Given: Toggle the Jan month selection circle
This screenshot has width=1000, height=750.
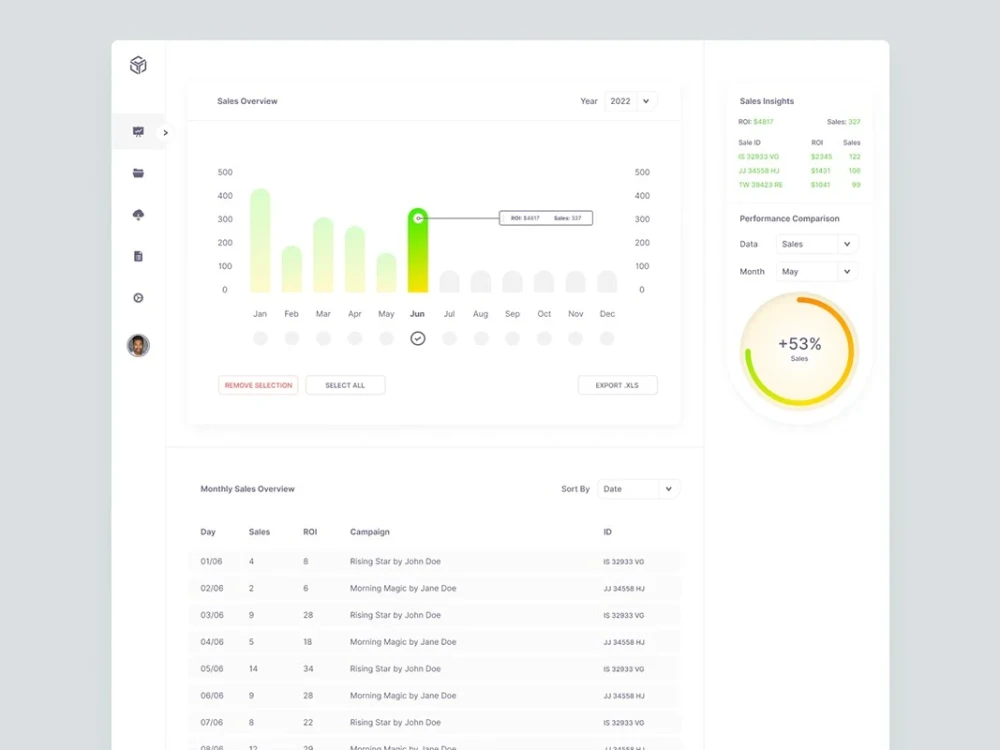Looking at the screenshot, I should (x=260, y=338).
